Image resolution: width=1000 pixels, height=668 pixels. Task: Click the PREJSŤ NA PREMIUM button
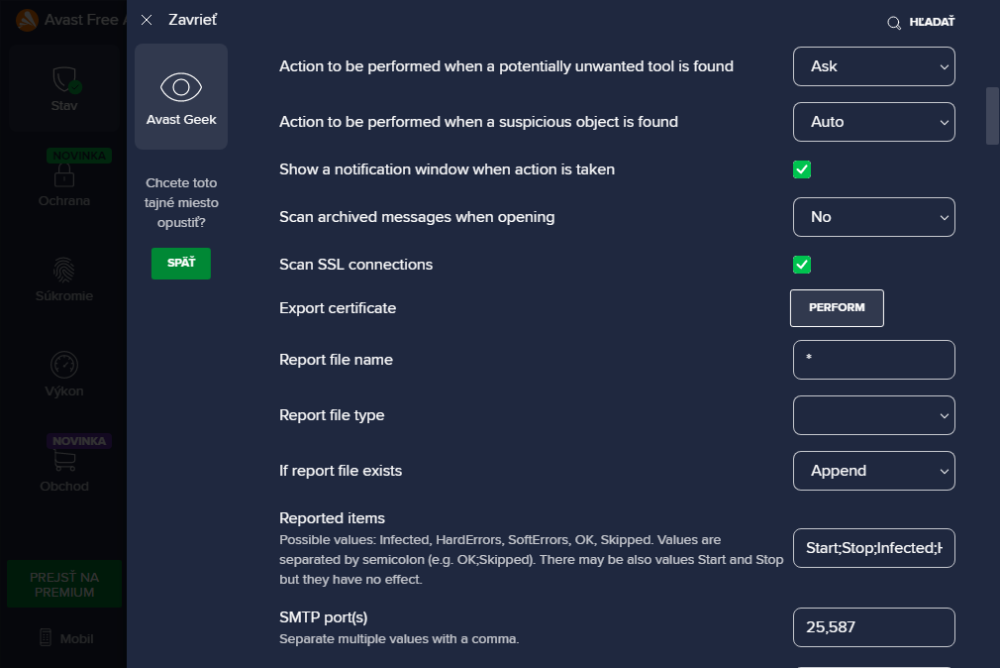coord(63,584)
